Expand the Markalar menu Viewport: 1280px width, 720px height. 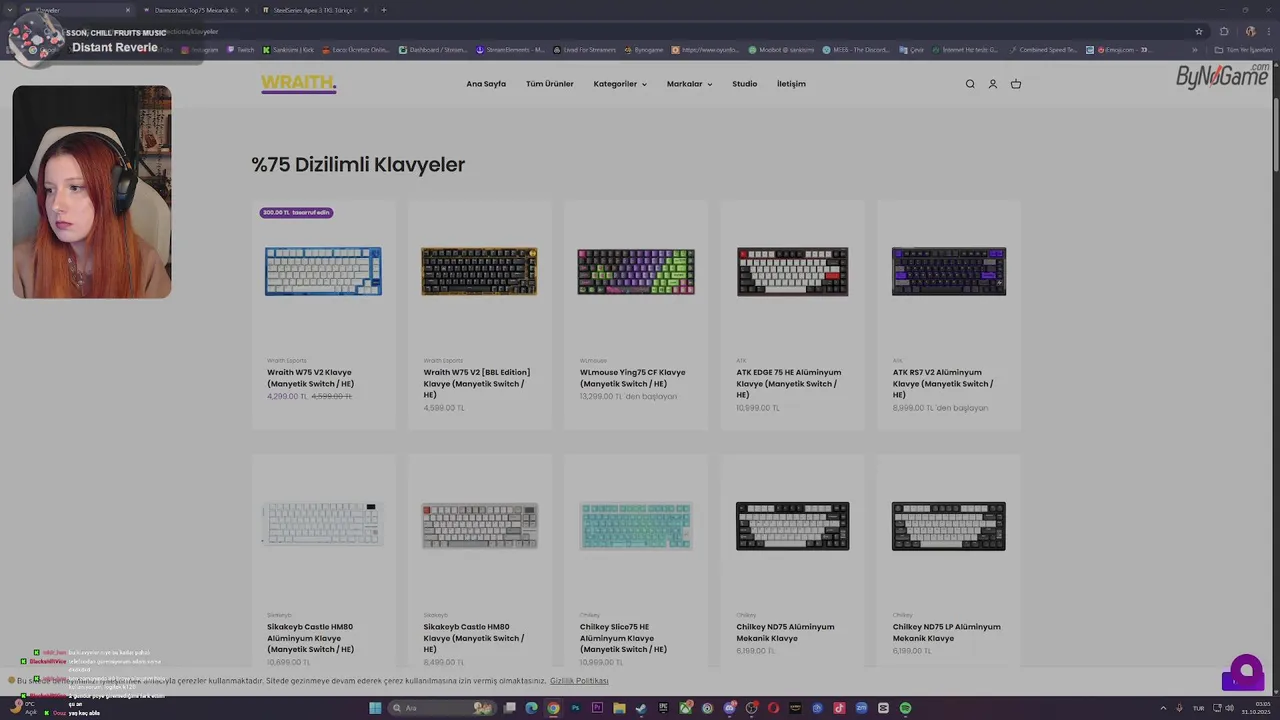[x=690, y=84]
